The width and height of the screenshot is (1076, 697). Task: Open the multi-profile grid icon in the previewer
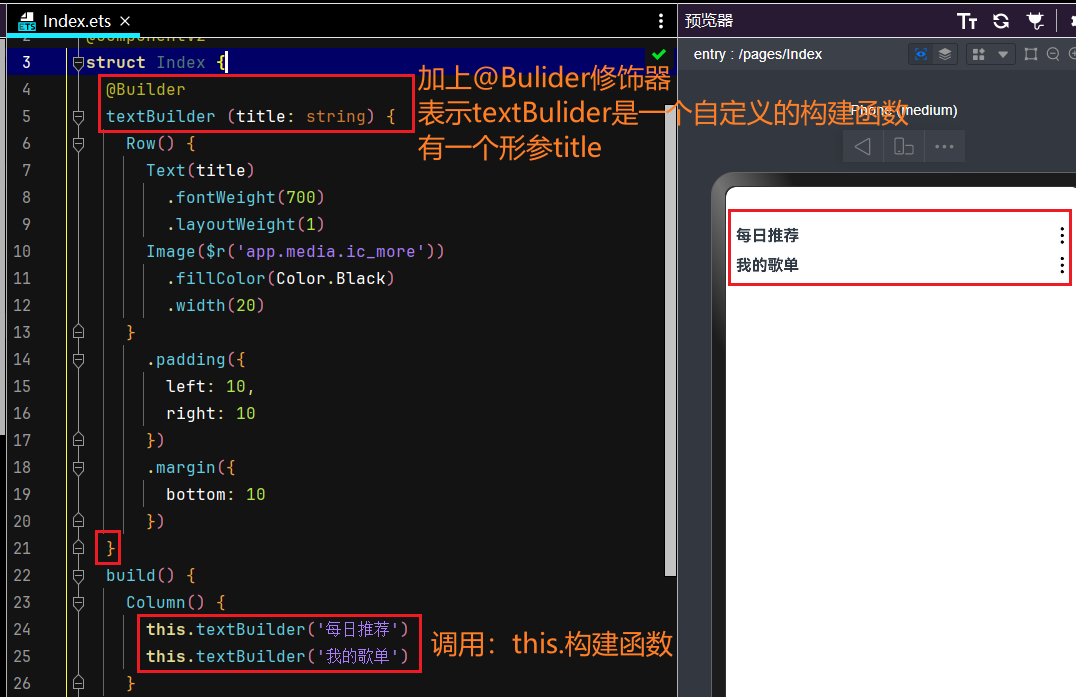click(979, 54)
